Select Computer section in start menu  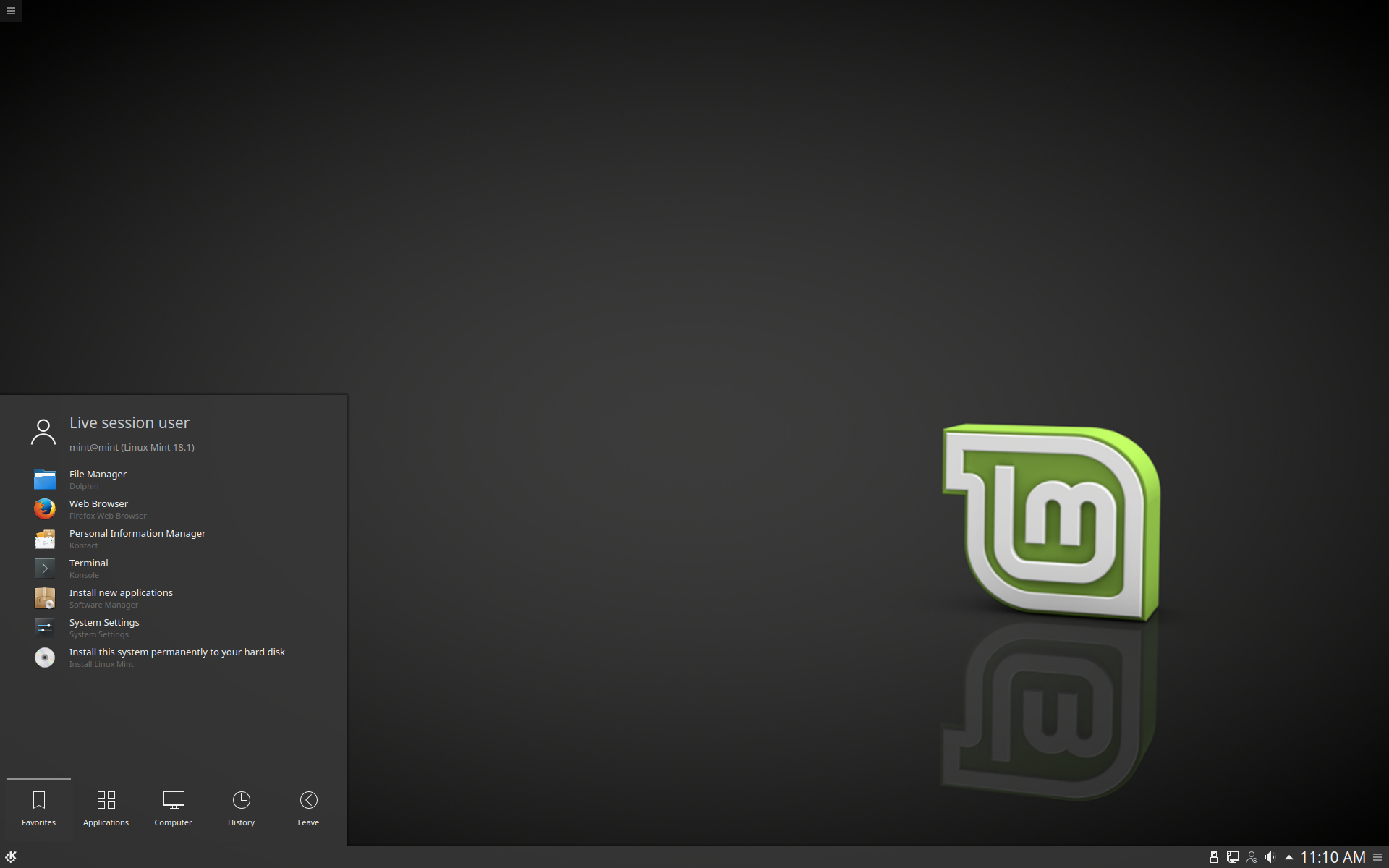tap(173, 807)
